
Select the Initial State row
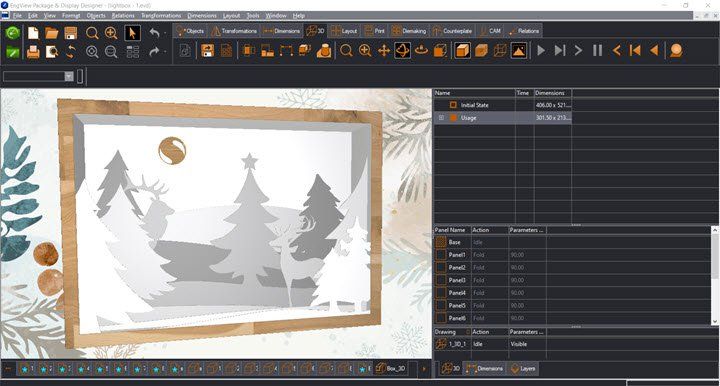pos(503,105)
